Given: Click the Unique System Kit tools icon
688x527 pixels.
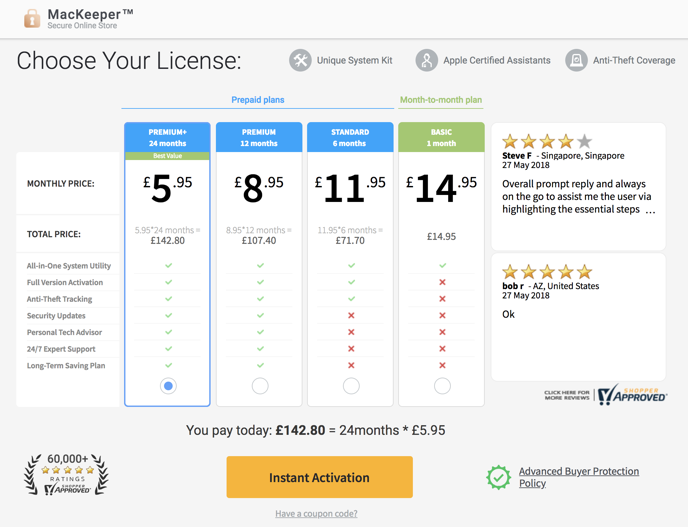Looking at the screenshot, I should tap(300, 60).
